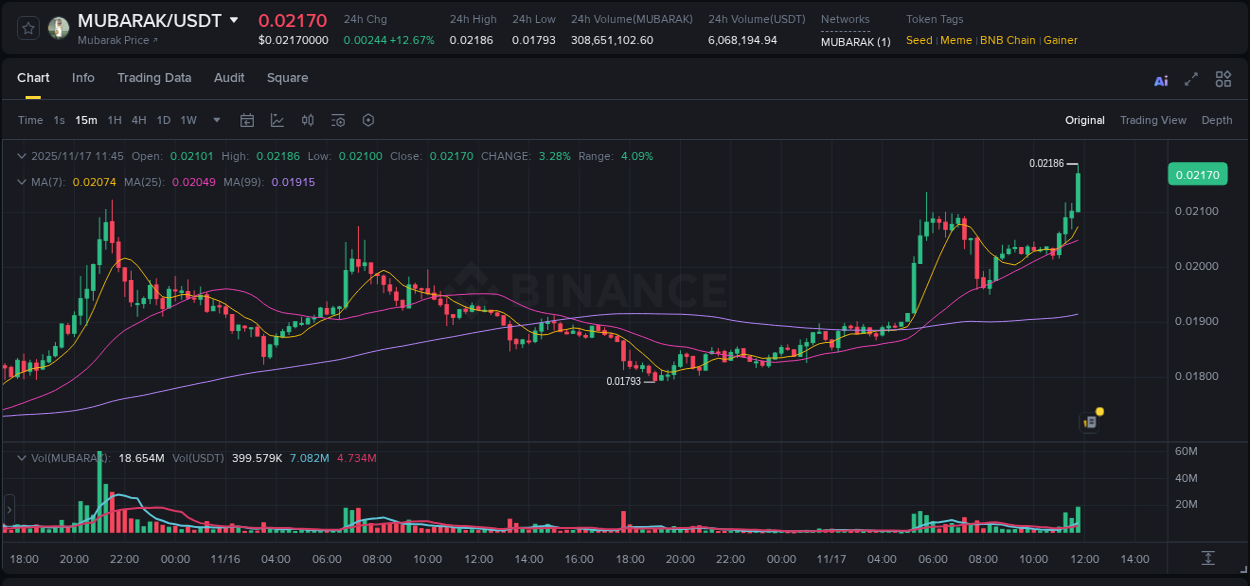Switch to the Trading Data tab
The image size is (1250, 586).
pos(154,78)
